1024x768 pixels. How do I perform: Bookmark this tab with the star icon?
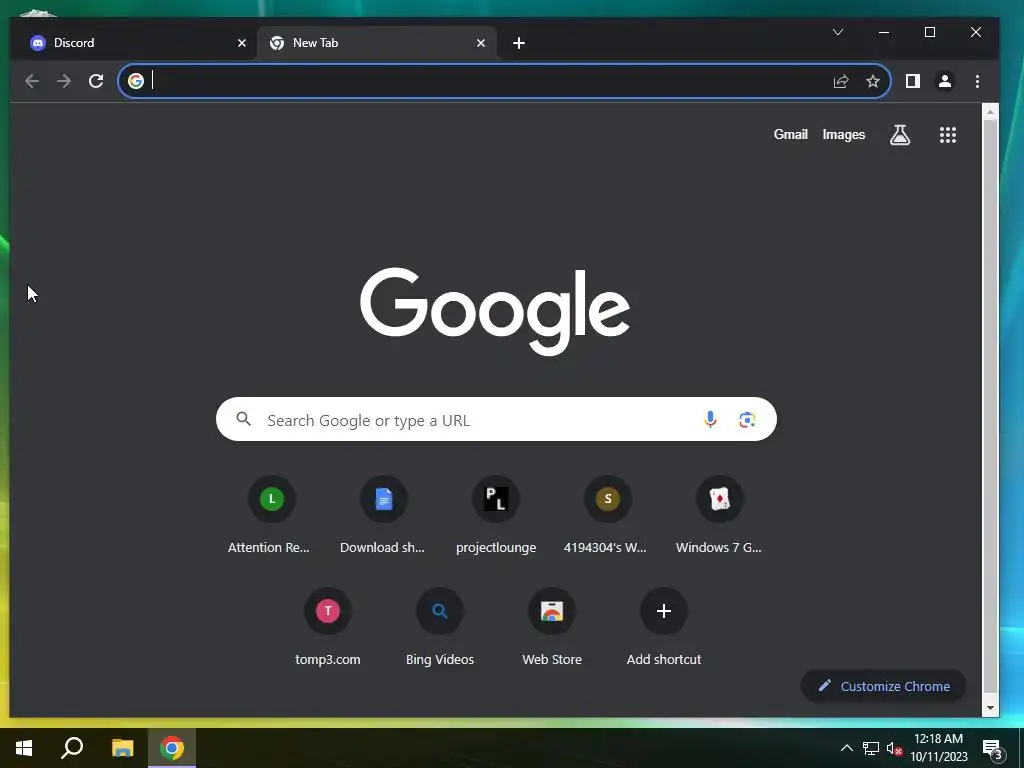(872, 81)
